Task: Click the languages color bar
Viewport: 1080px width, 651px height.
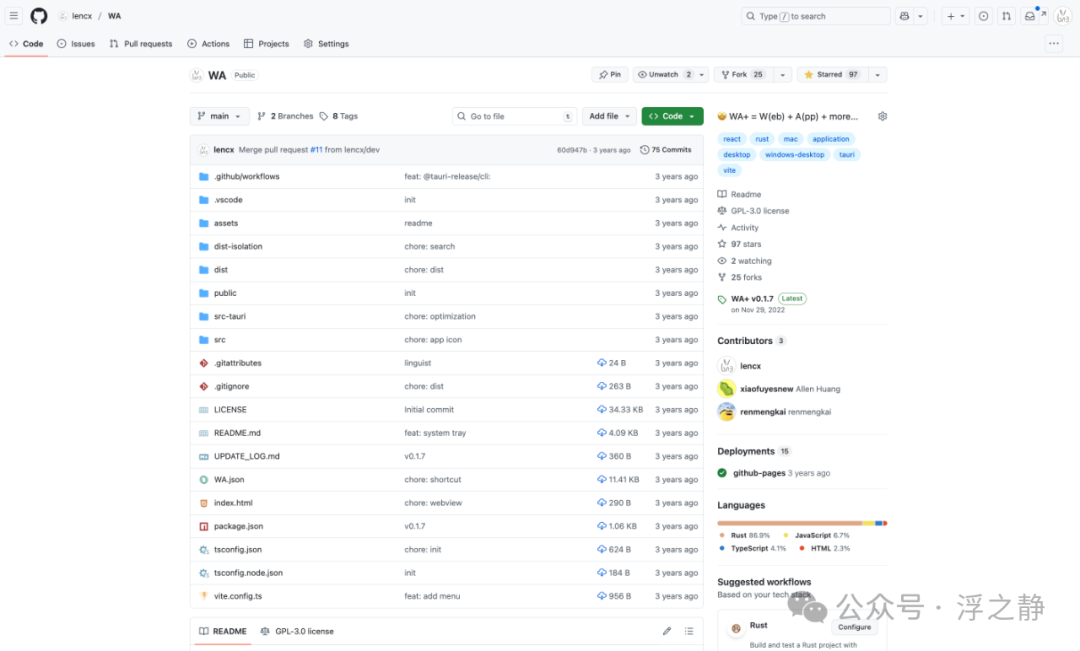Action: coord(802,524)
